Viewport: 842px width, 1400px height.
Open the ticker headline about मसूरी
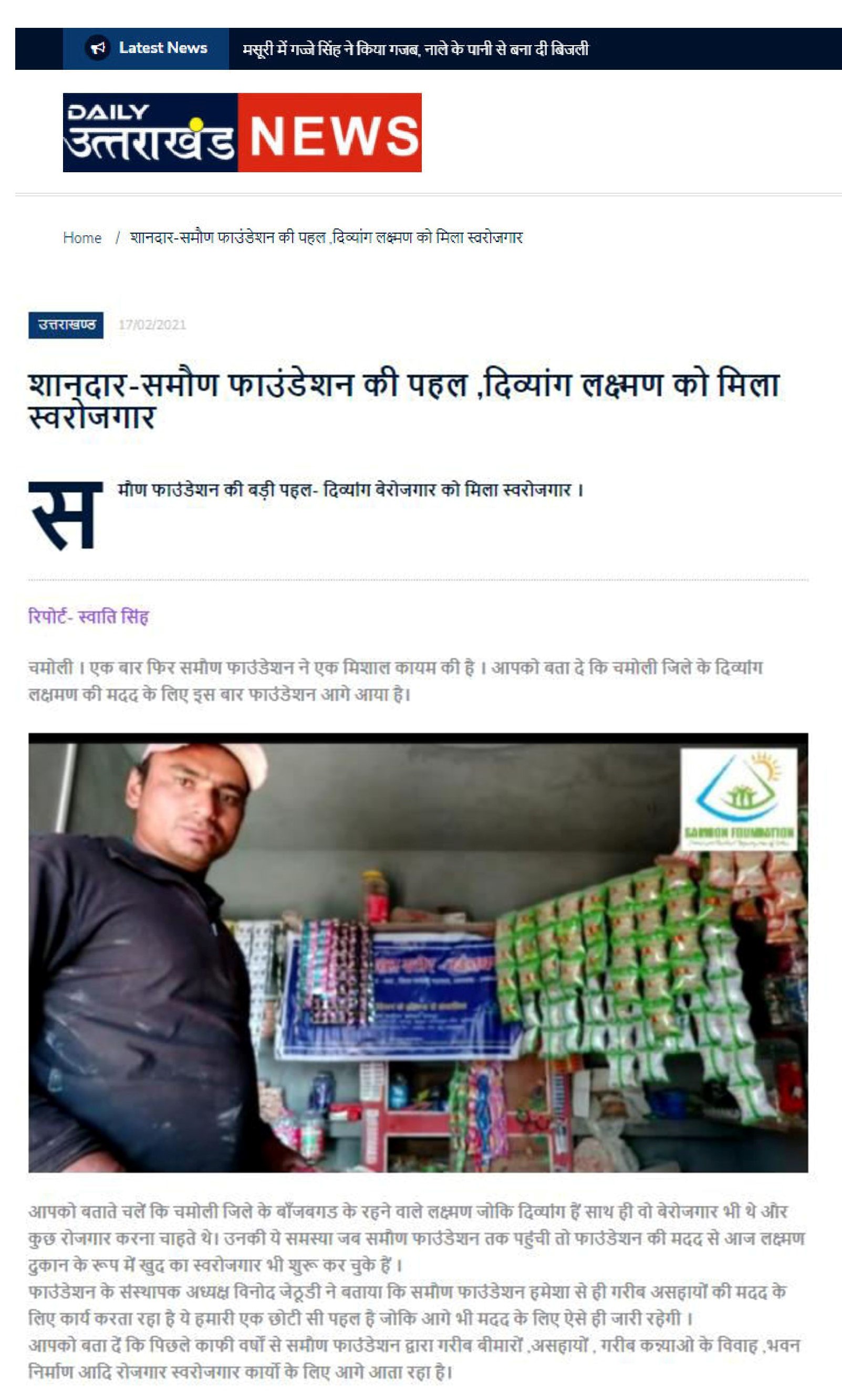point(415,49)
